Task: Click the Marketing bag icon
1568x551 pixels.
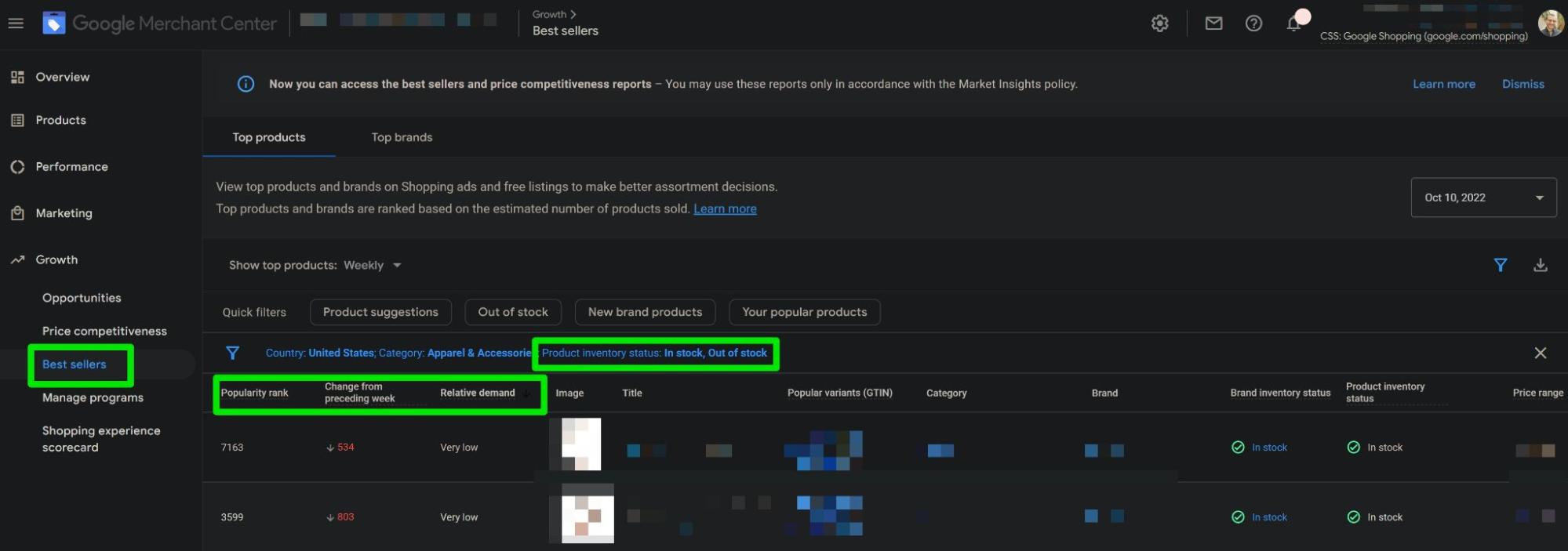Action: 17,213
